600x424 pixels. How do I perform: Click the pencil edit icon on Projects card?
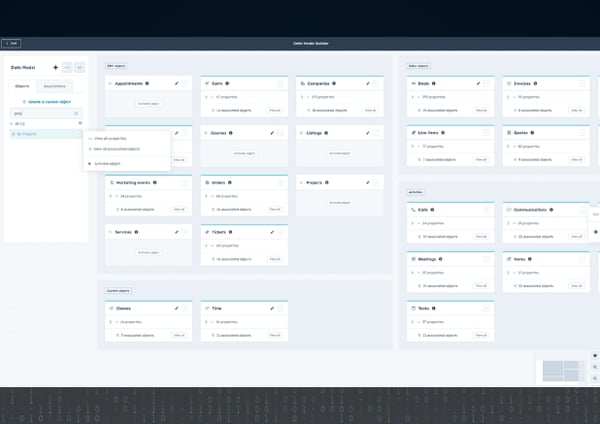368,182
